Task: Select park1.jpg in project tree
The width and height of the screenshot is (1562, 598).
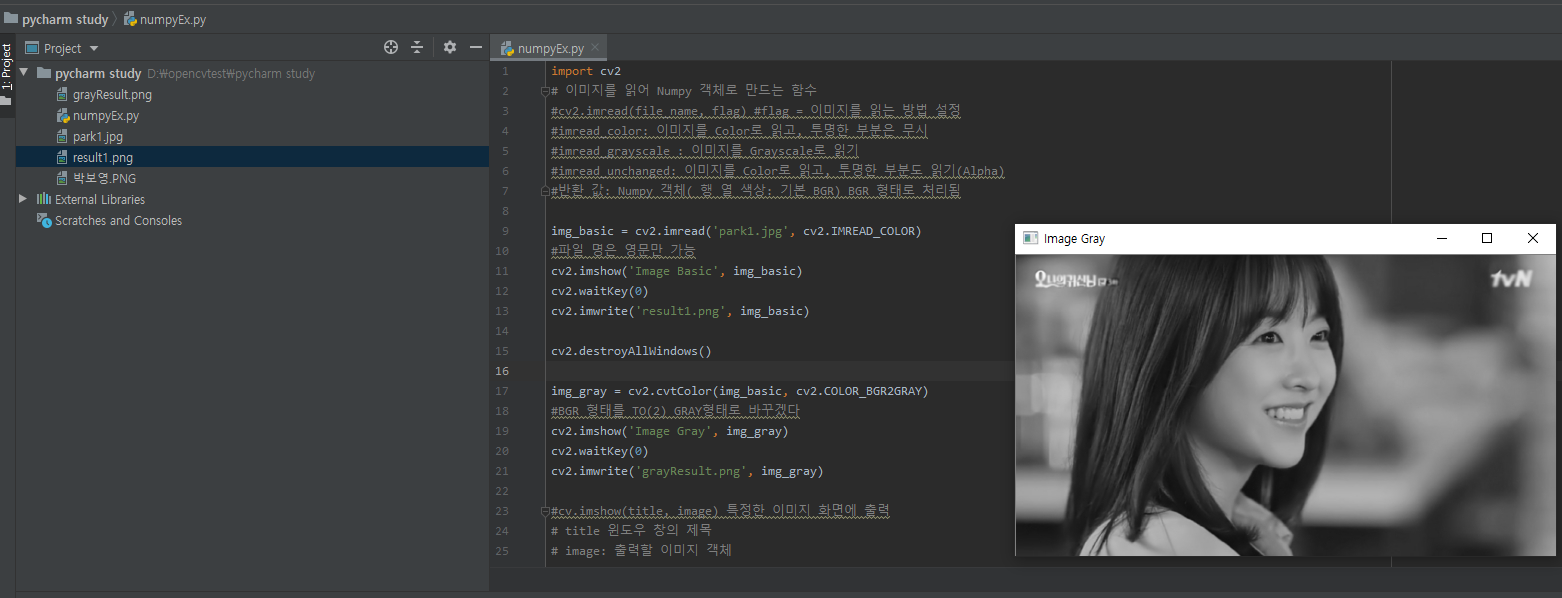Action: [98, 137]
